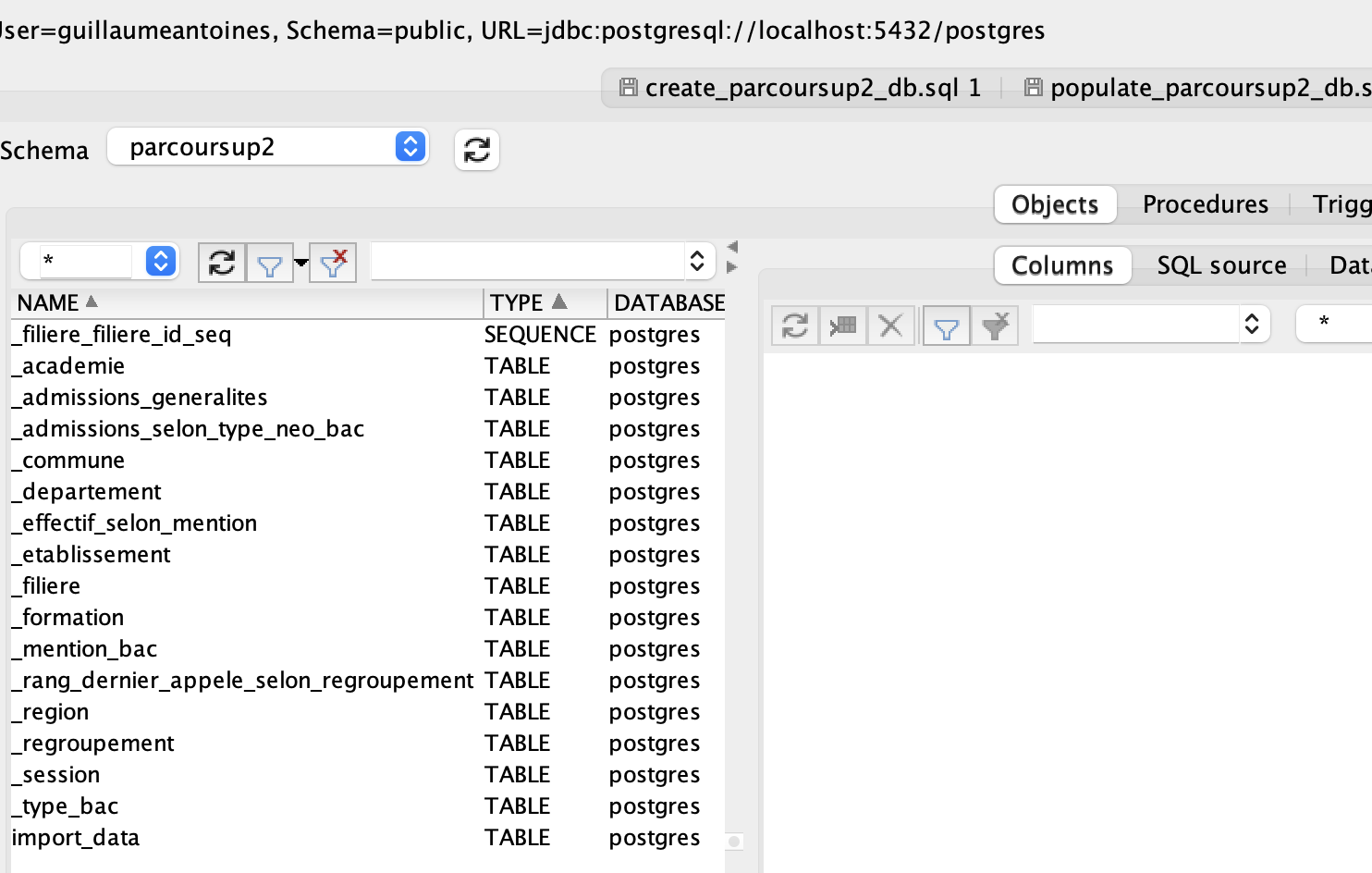Apply filter in columns panel funnel icon
Image resolution: width=1372 pixels, height=873 pixels.
(947, 326)
